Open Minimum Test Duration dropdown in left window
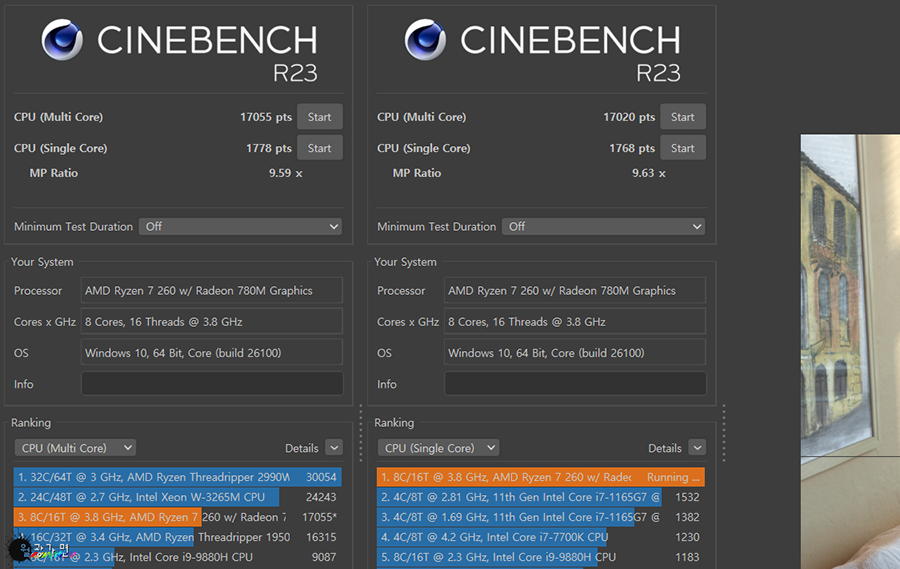 [240, 226]
